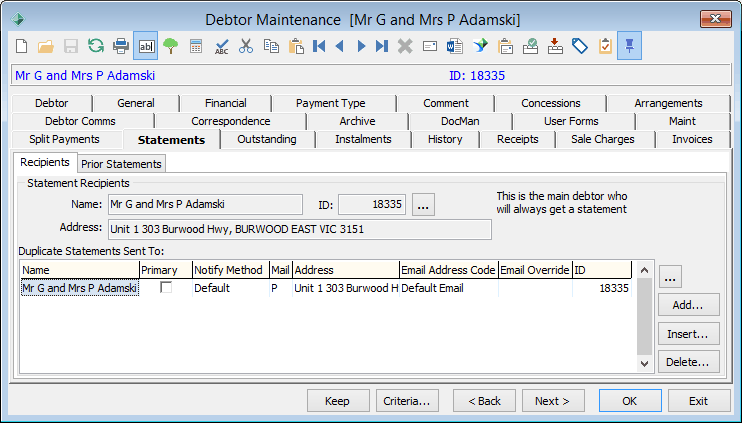This screenshot has height=423, width=742.
Task: Open the Maint tab
Action: coord(682,121)
